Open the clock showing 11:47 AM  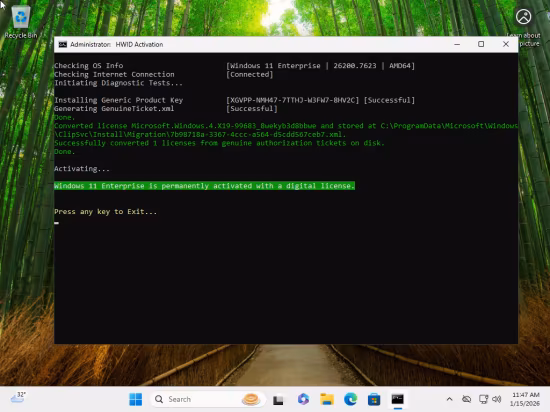coord(525,399)
